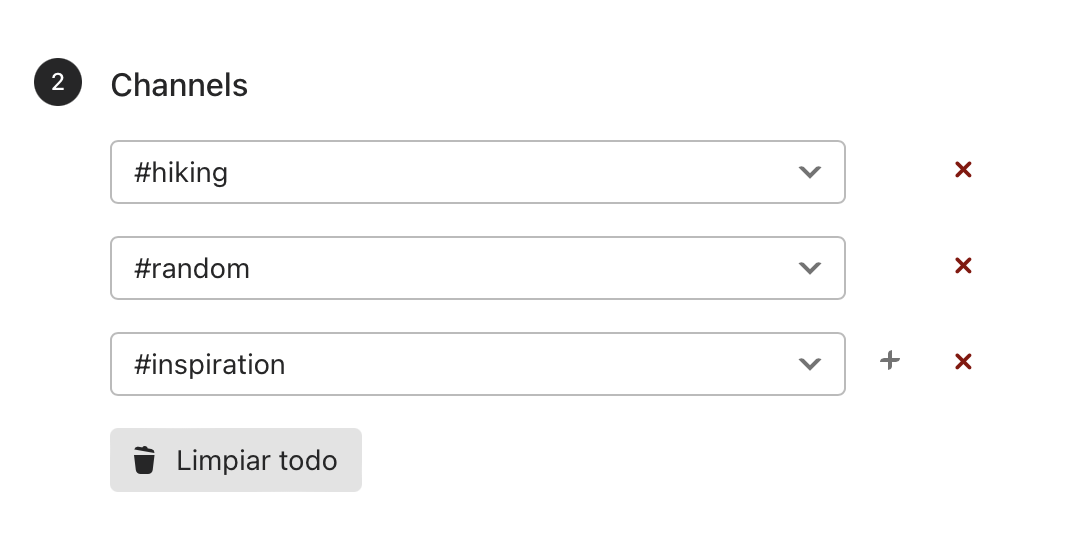
Task: Click the words Limpiar todo
Action: point(257,461)
